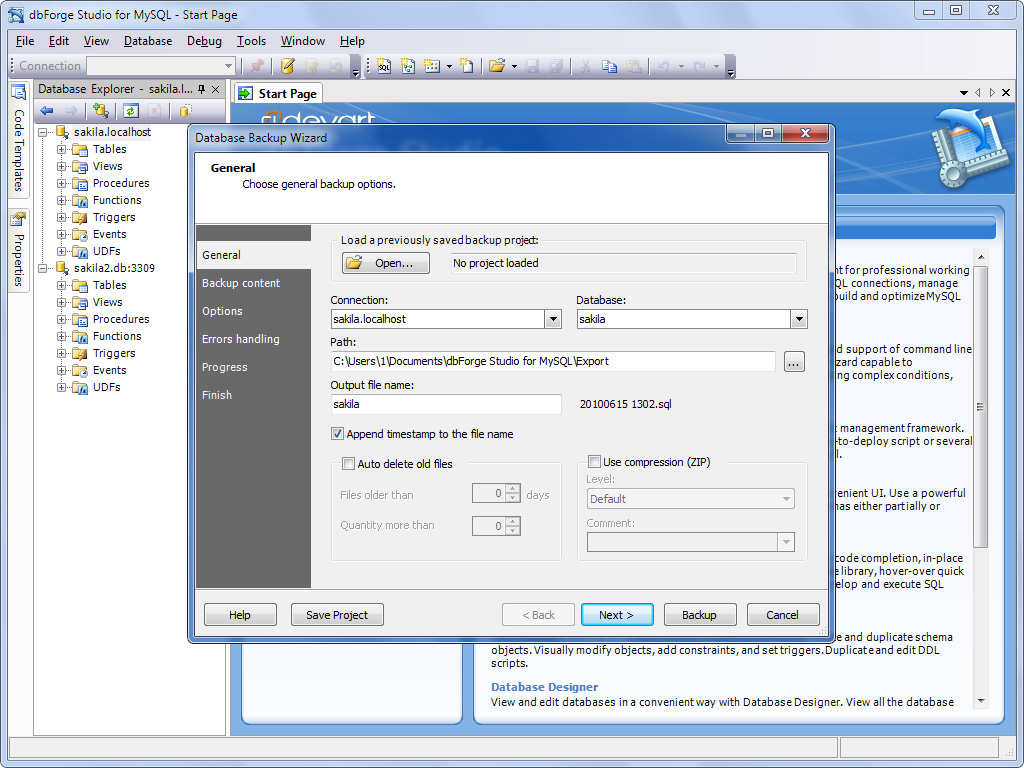Click the New Connection icon in Database Explorer
This screenshot has height=768, width=1024.
101,111
